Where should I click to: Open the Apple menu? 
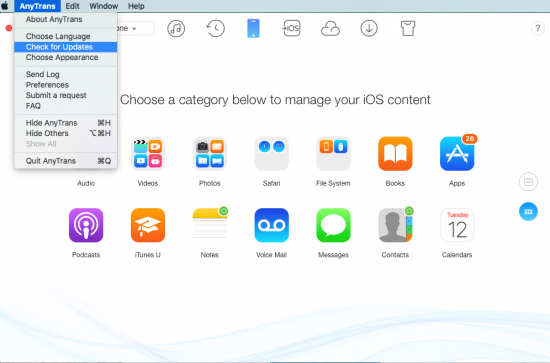(5, 6)
